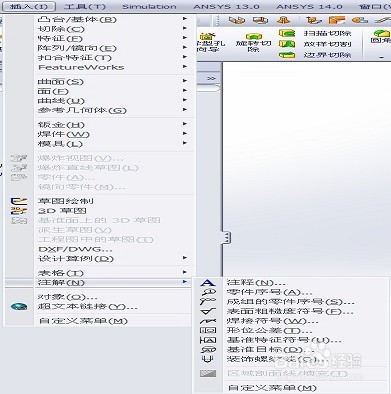Image resolution: width=391 pixels, height=394 pixels.
Task: Click the 扫描切除 toolbar icon
Action: coord(287,33)
